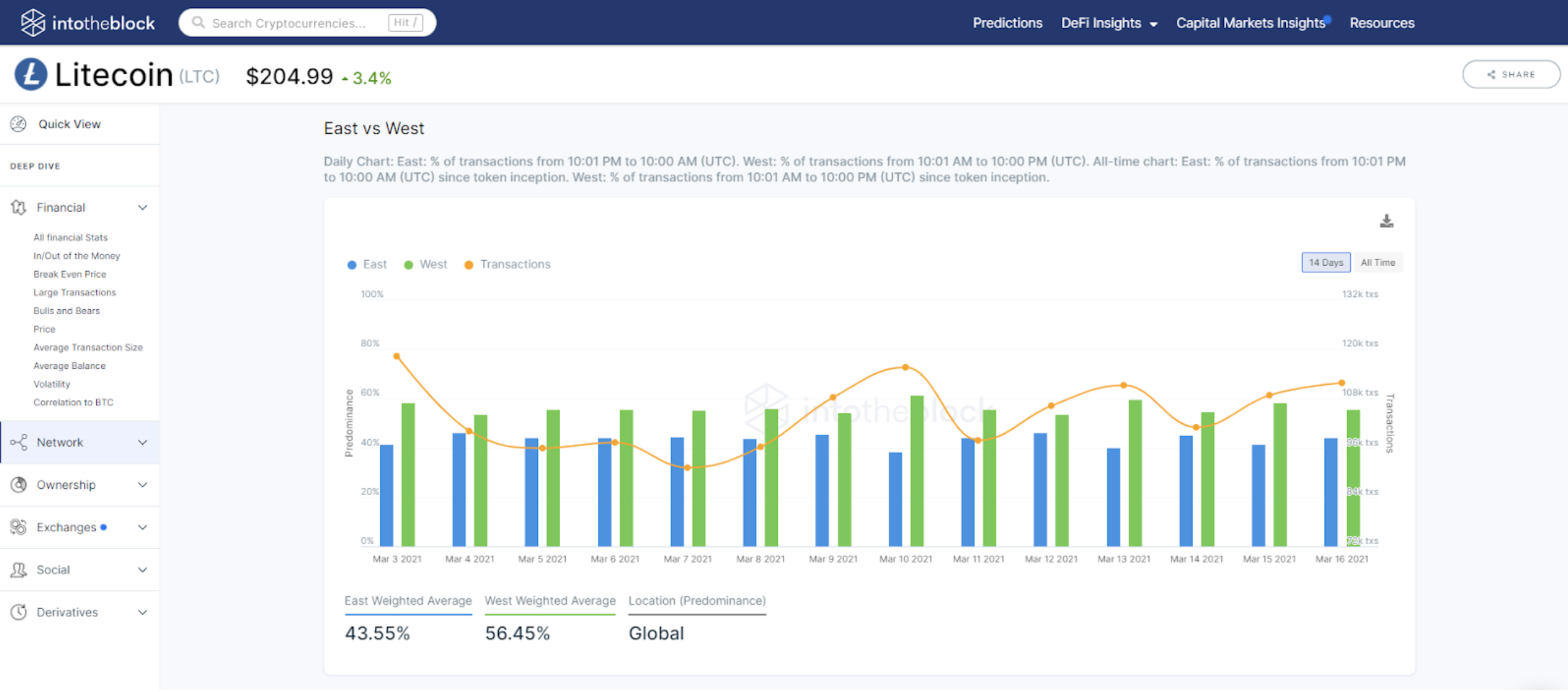1568x692 pixels.
Task: Select the 14 Days range
Action: [x=1326, y=263]
